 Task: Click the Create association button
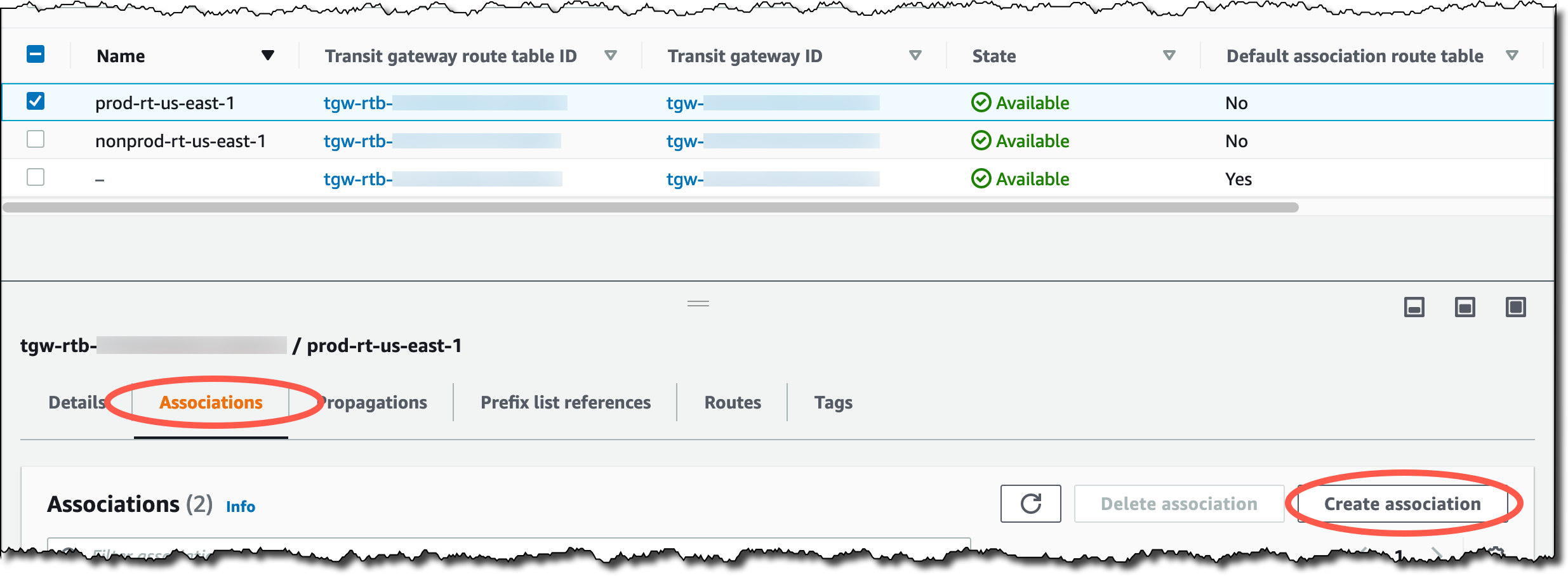1401,503
